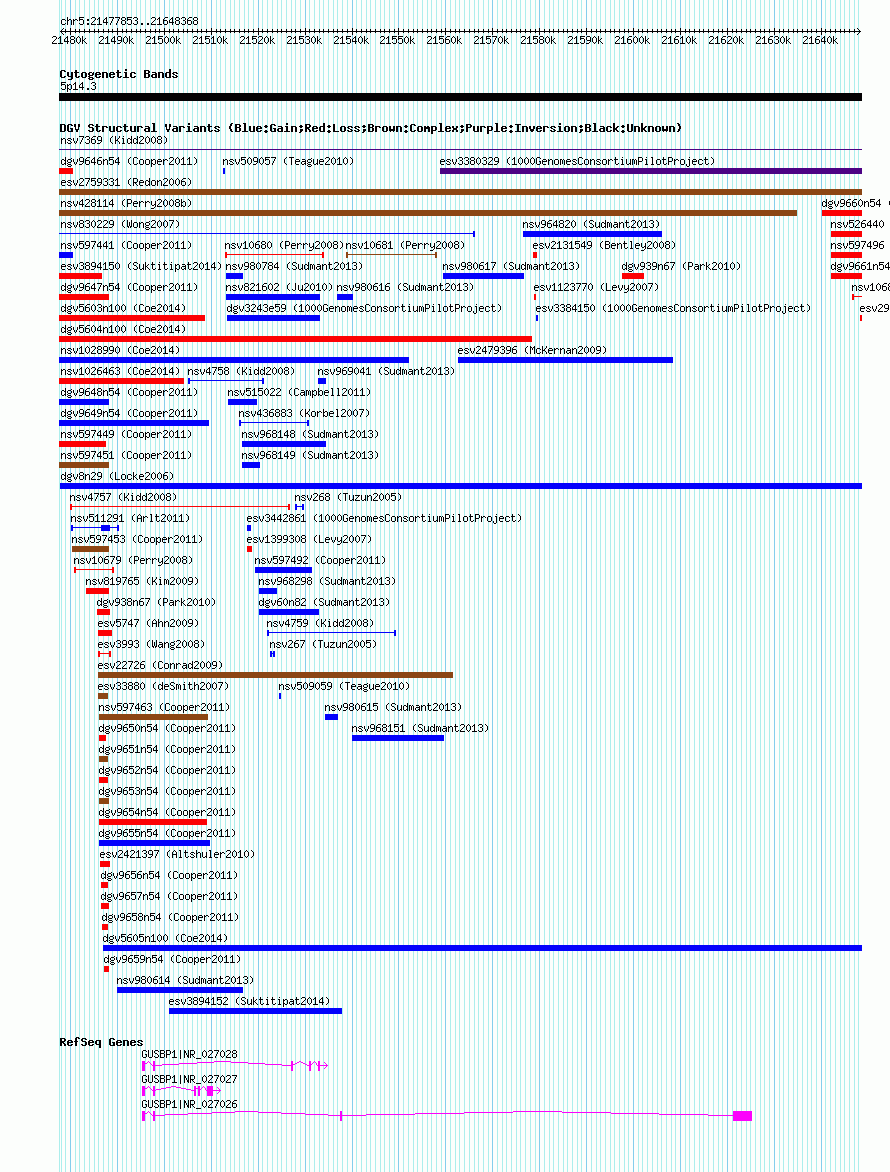Select dgv5604n100 (Coe2014) label

point(123,329)
